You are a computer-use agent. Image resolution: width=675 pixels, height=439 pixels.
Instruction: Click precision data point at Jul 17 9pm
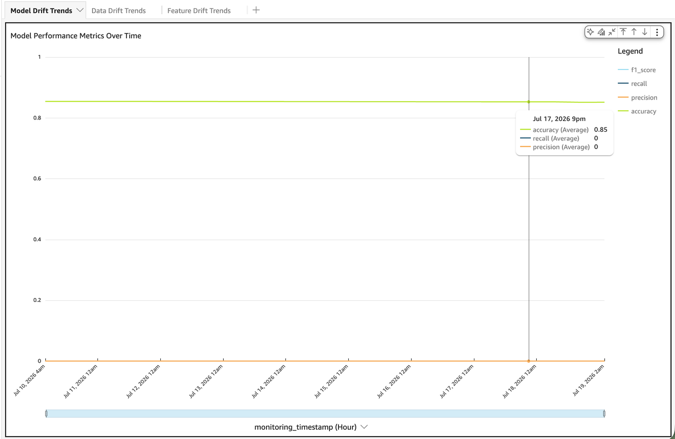529,361
